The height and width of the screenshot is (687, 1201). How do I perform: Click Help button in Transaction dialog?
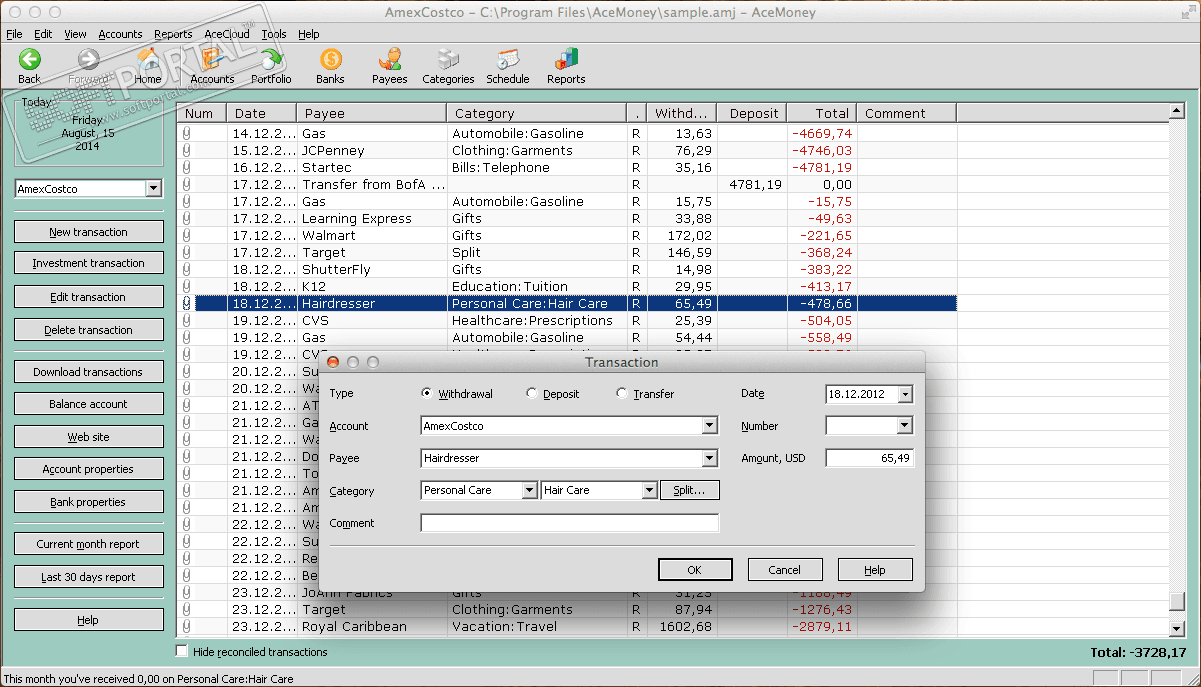click(x=875, y=570)
